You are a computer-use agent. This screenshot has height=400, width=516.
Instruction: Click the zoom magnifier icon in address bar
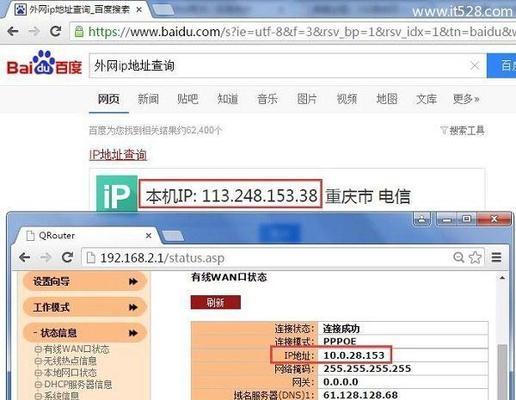pos(459,257)
